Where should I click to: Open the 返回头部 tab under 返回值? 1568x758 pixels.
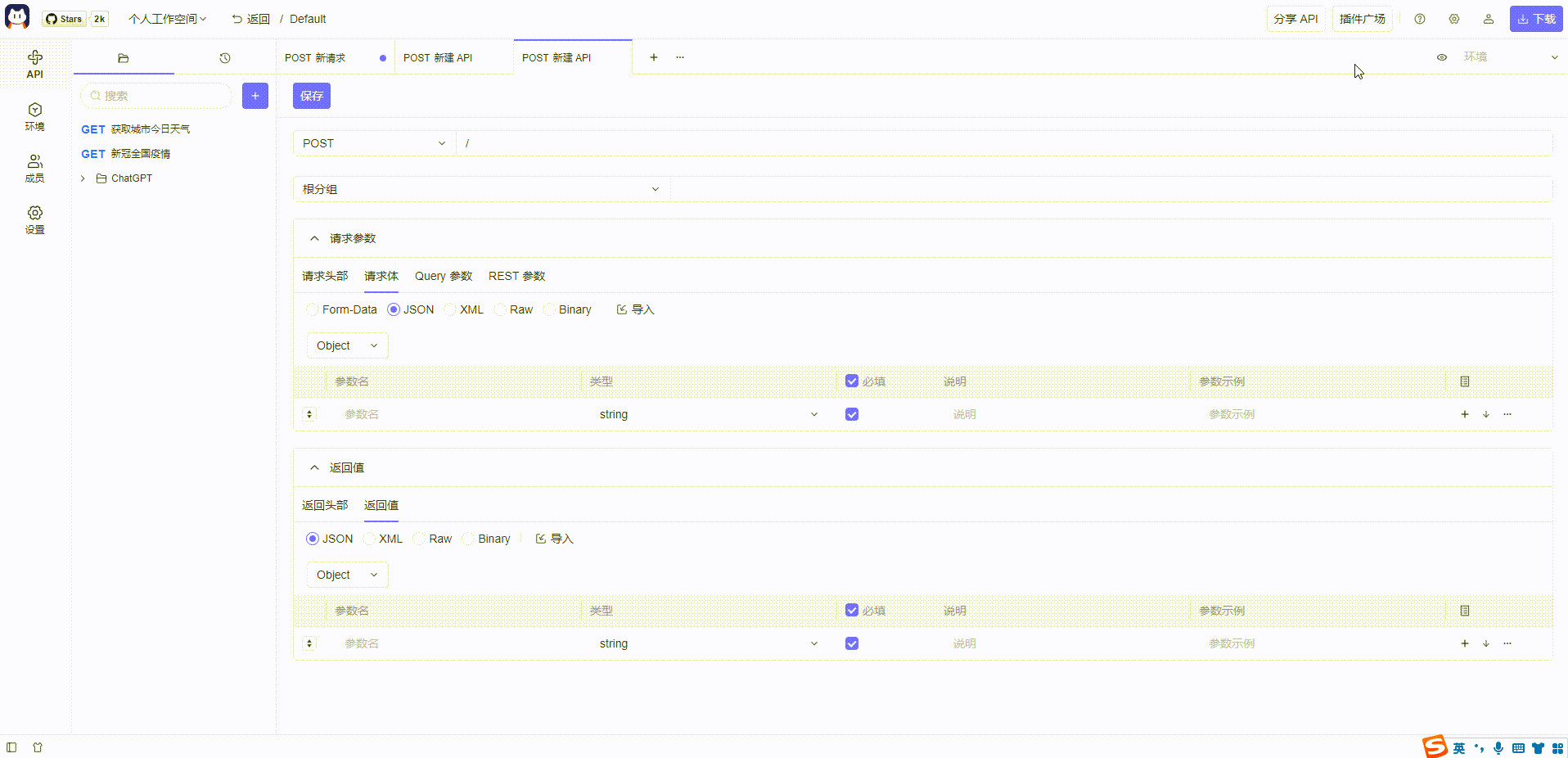pos(324,505)
